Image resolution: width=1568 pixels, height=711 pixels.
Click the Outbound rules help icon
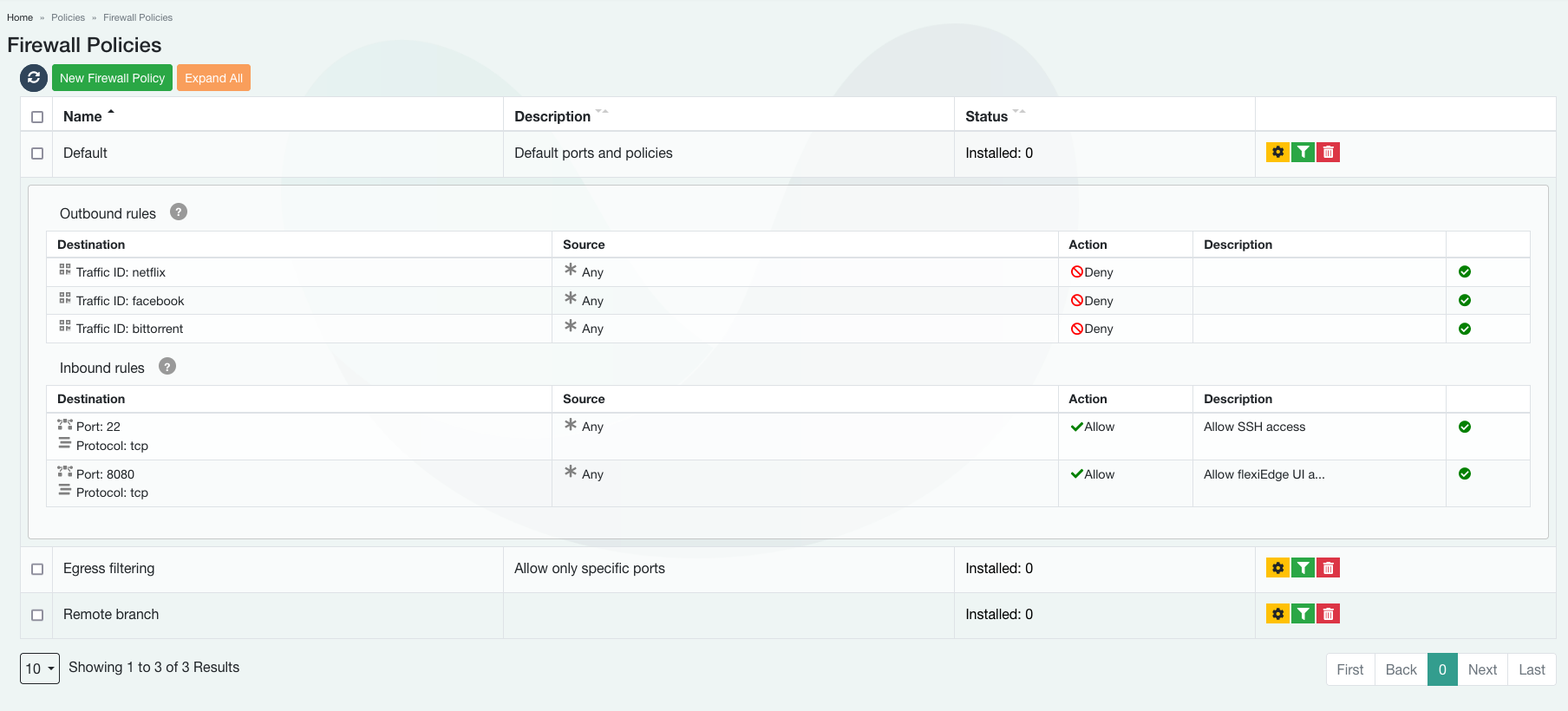pos(179,212)
